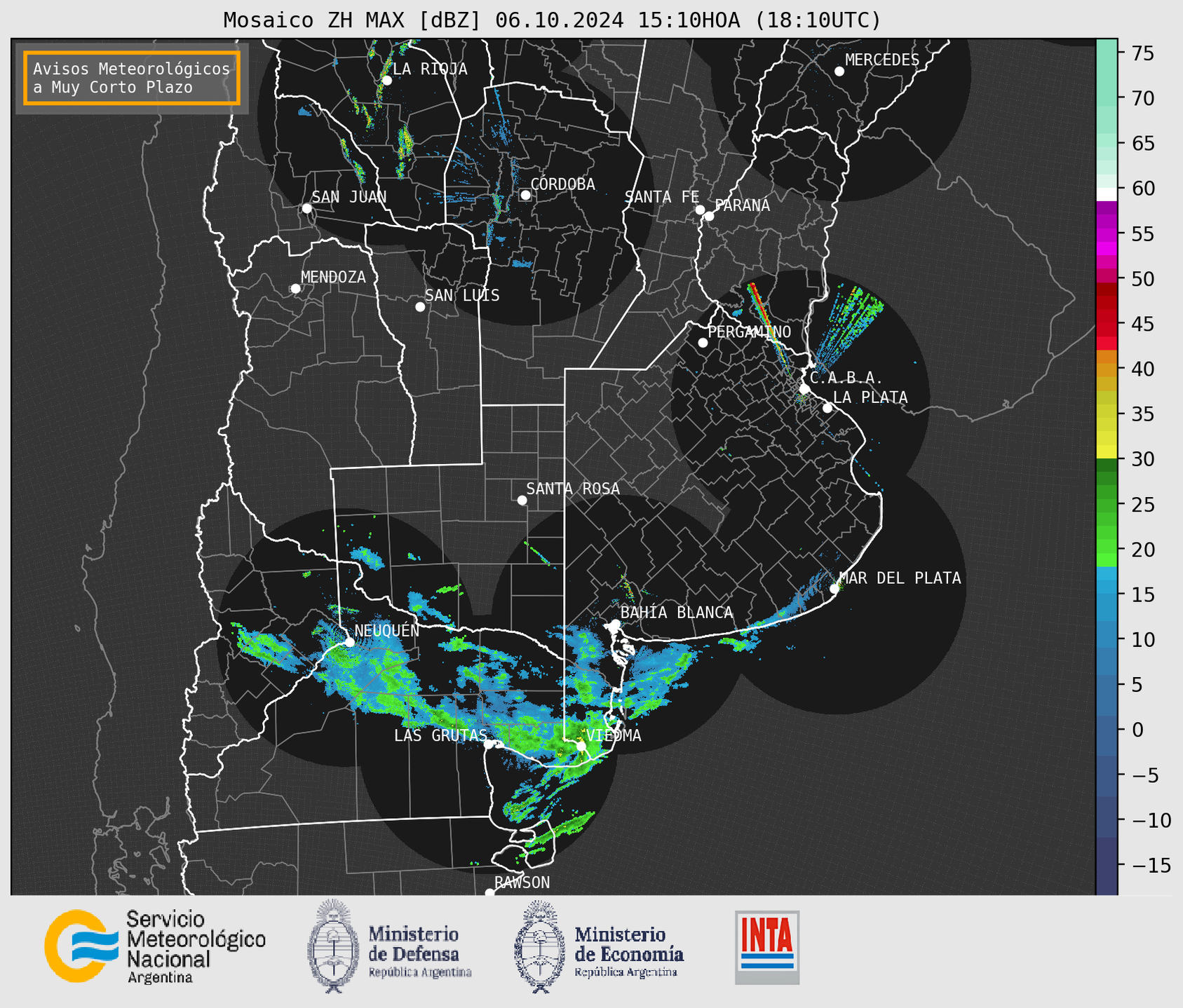Select the La Plata city marker
1183x1008 pixels.
click(827, 408)
